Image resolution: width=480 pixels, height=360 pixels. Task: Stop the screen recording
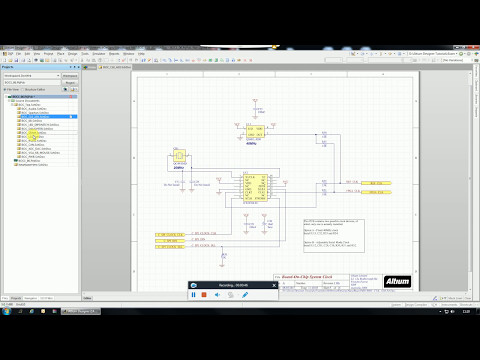204,295
